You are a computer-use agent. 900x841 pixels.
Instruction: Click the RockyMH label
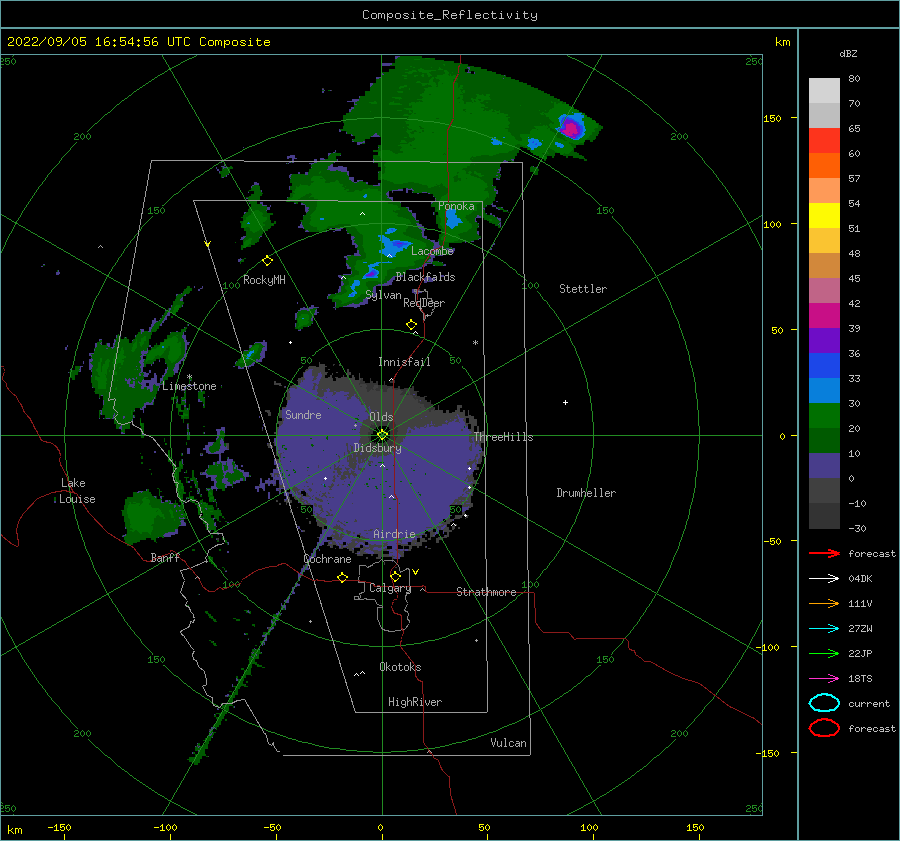point(264,280)
